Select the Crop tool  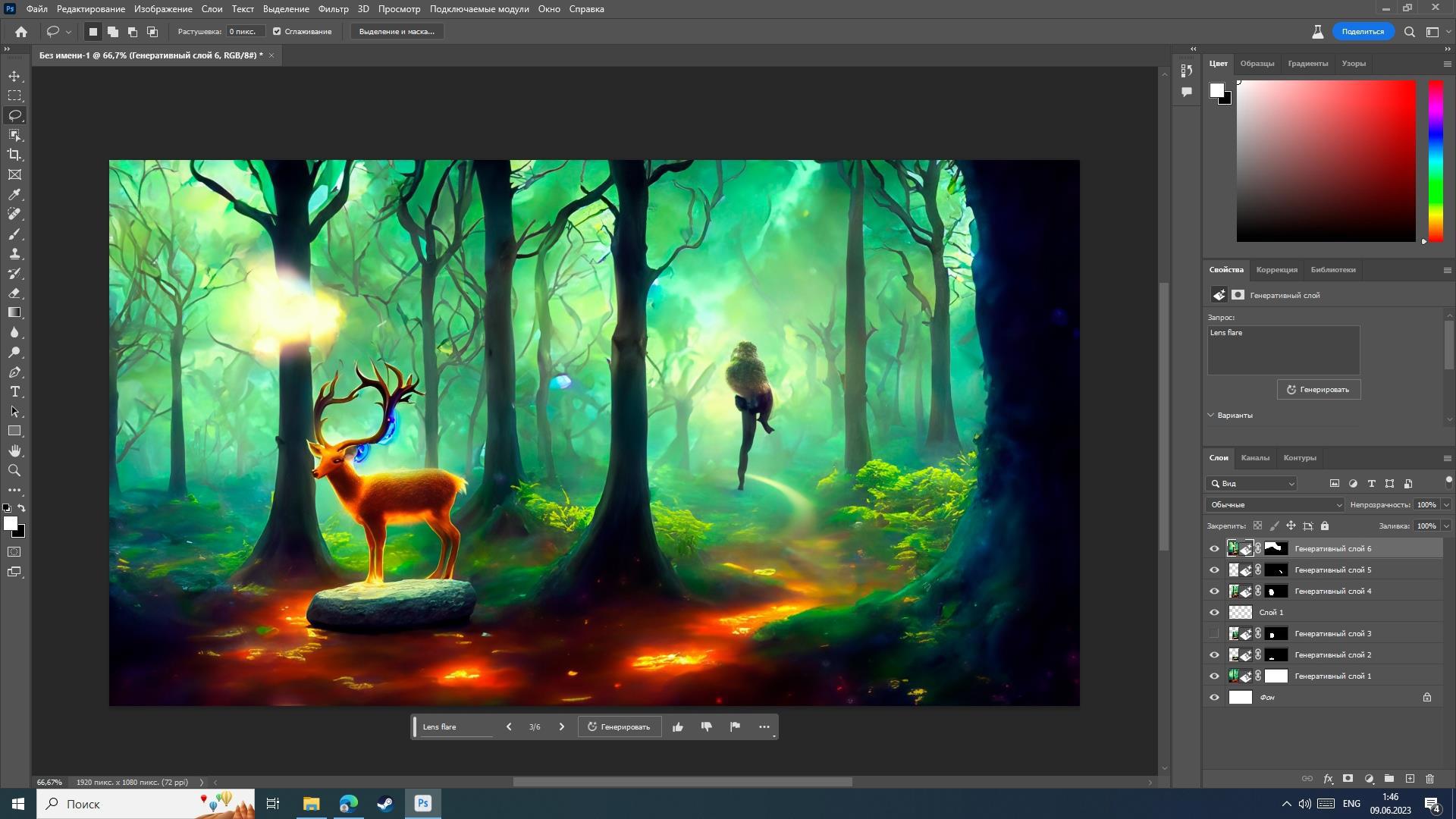(14, 155)
